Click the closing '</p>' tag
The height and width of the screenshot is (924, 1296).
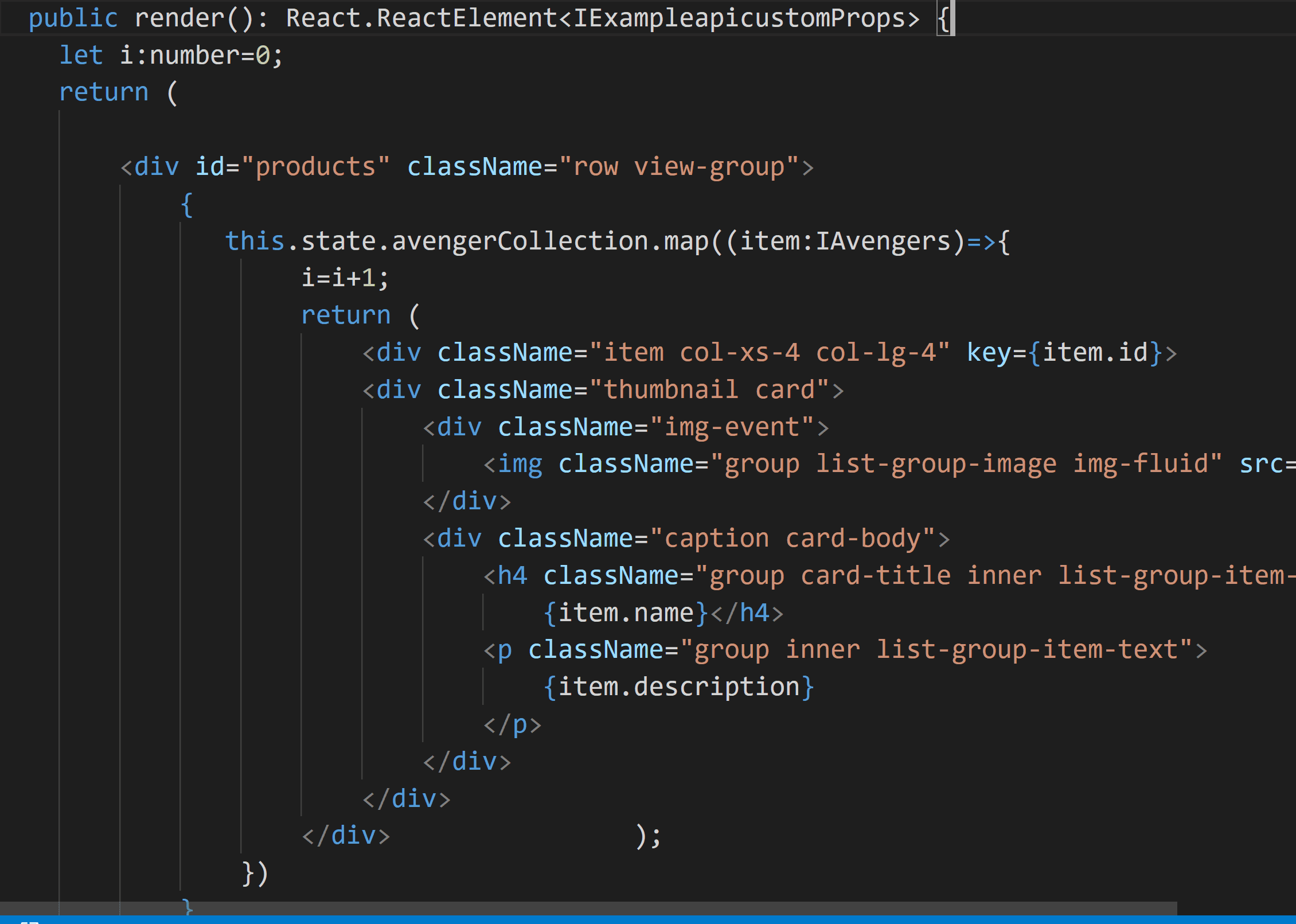pyautogui.click(x=513, y=724)
